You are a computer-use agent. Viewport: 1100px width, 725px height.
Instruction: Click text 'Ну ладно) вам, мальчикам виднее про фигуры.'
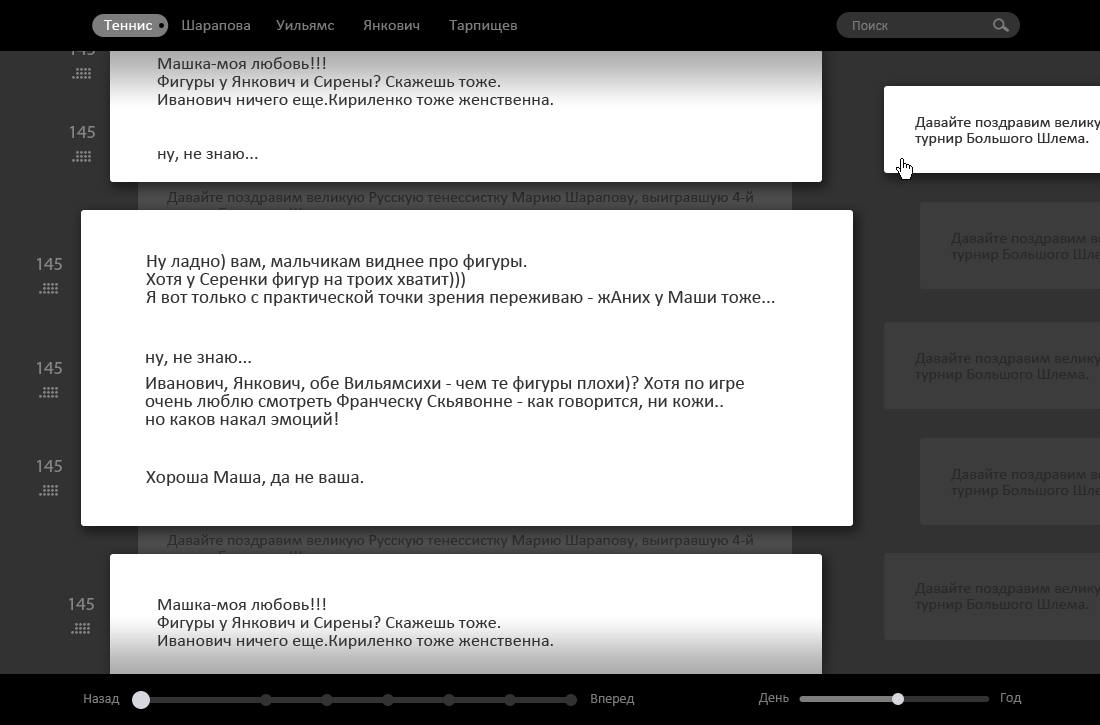tap(336, 262)
